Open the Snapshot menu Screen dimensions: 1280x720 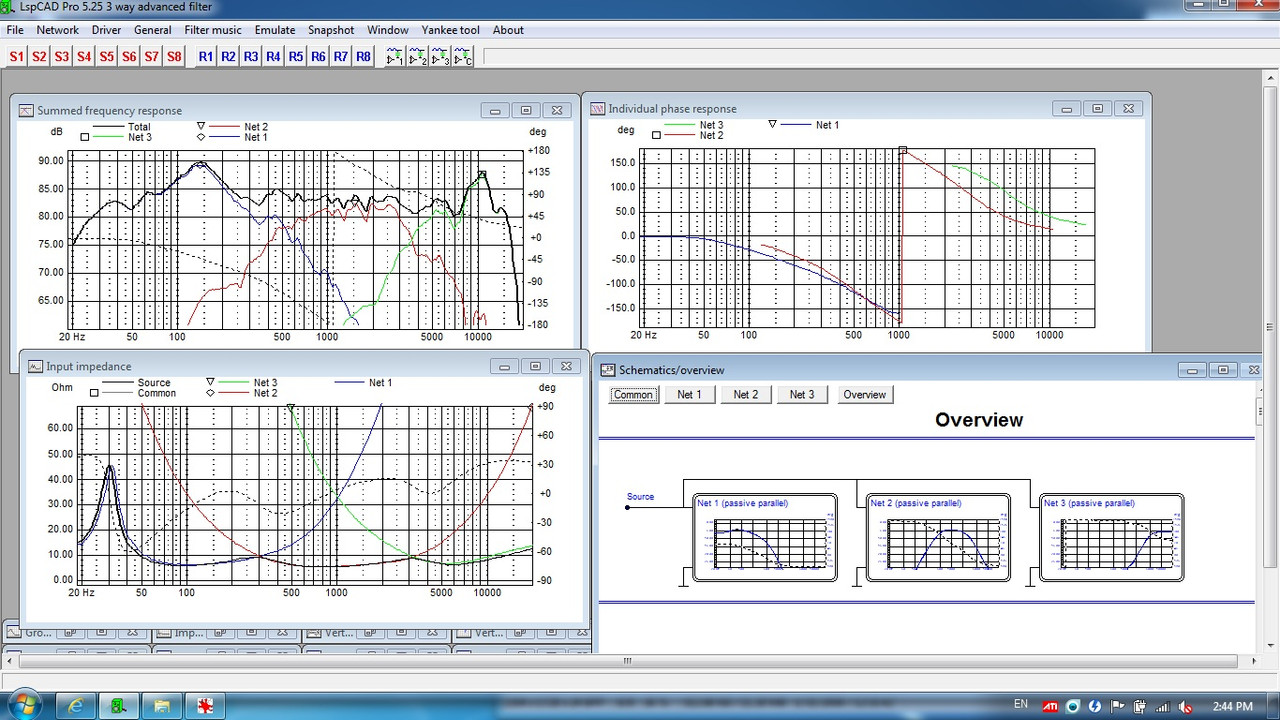point(331,30)
